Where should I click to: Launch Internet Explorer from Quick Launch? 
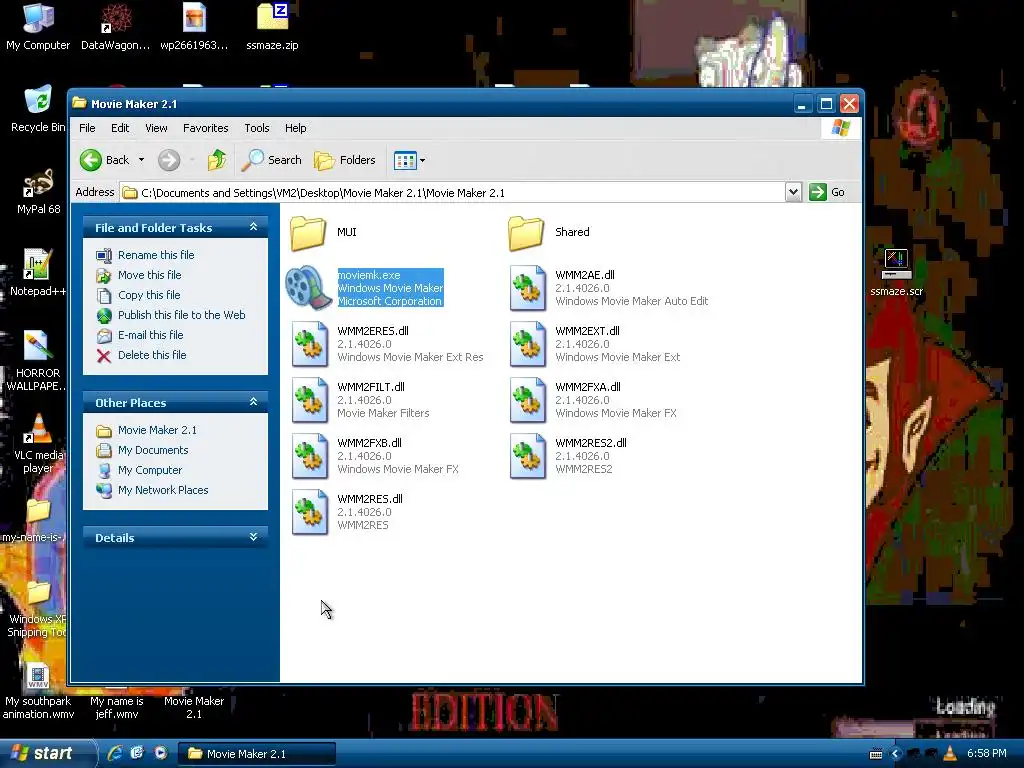tap(114, 754)
